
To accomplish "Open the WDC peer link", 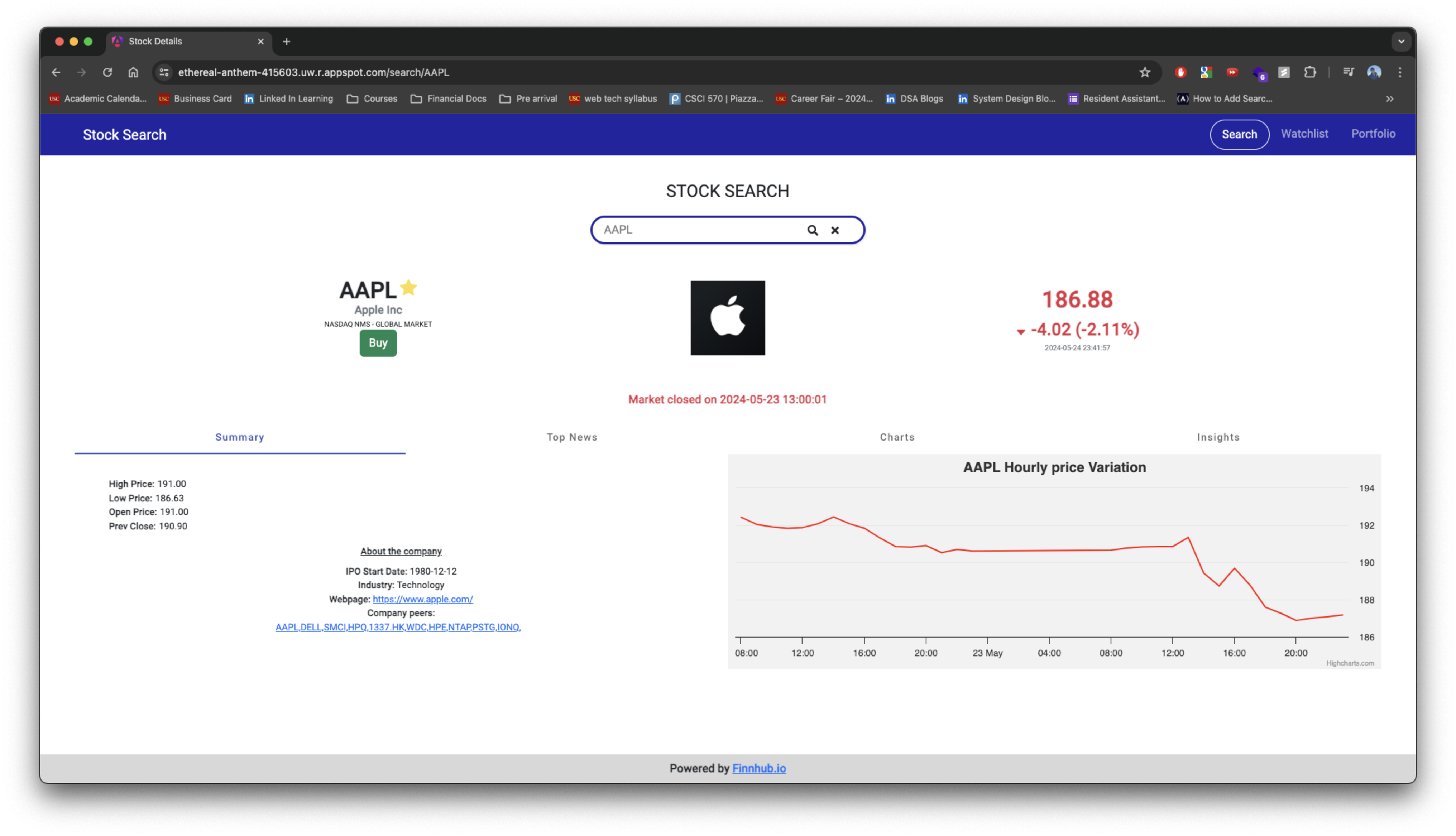I will (416, 627).
